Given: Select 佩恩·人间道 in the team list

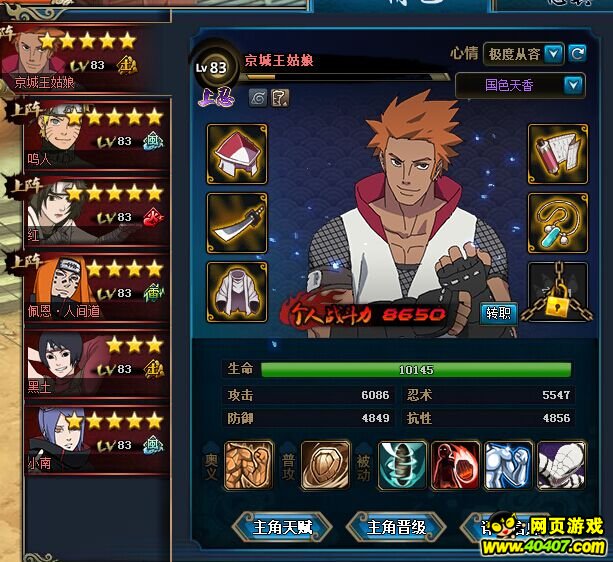Looking at the screenshot, I should 97,287.
